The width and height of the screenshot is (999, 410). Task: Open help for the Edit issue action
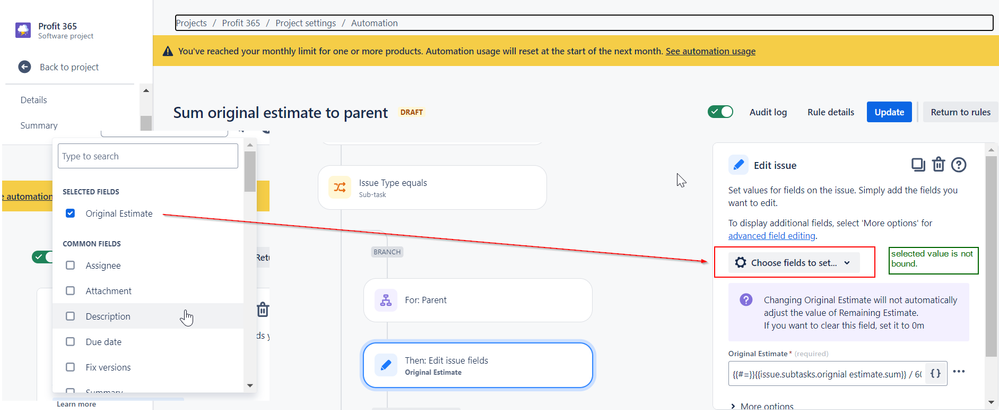point(958,165)
